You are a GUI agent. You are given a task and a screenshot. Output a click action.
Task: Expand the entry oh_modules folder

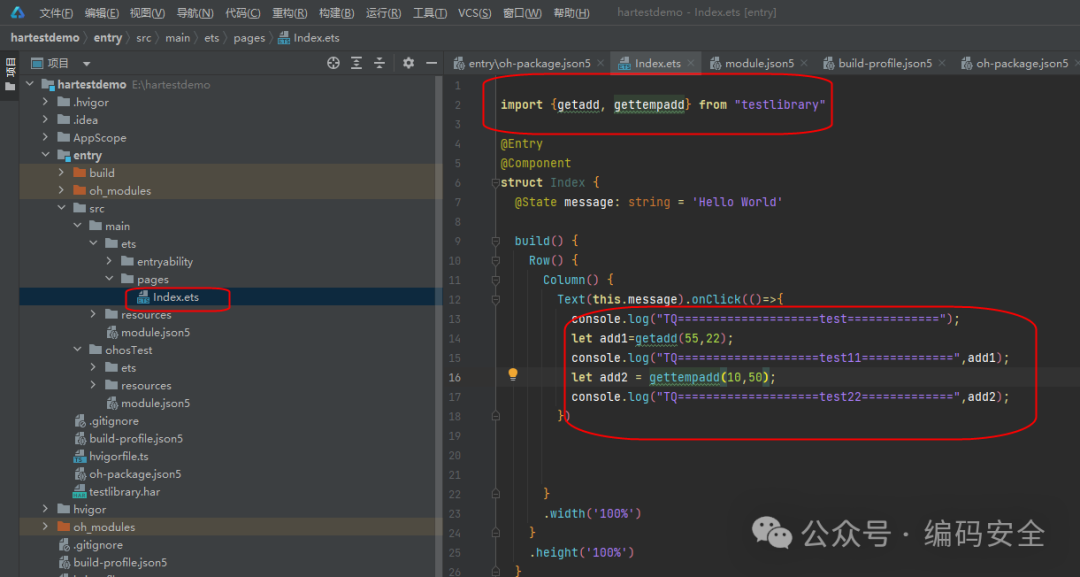tap(61, 190)
